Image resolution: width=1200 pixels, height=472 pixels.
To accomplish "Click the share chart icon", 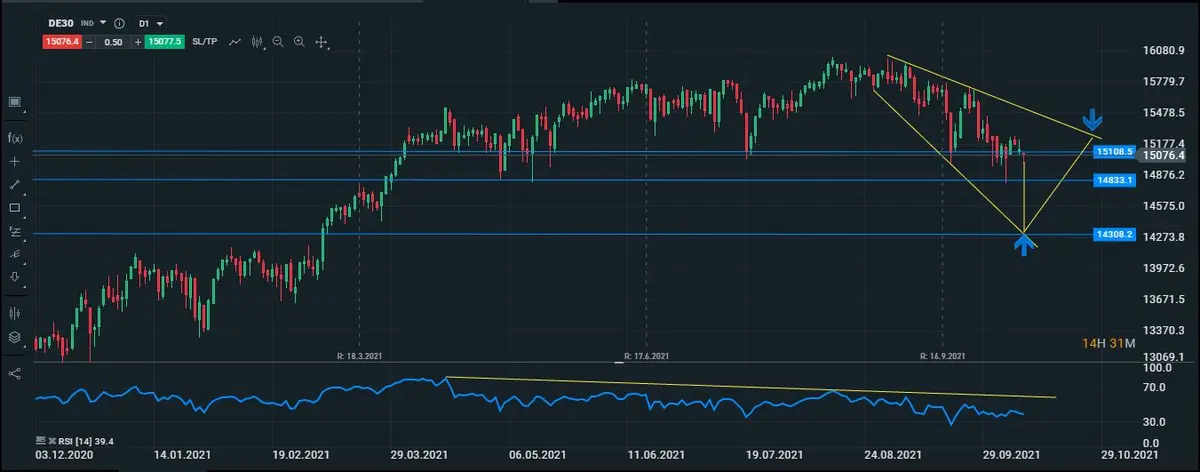I will pyautogui.click(x=15, y=373).
